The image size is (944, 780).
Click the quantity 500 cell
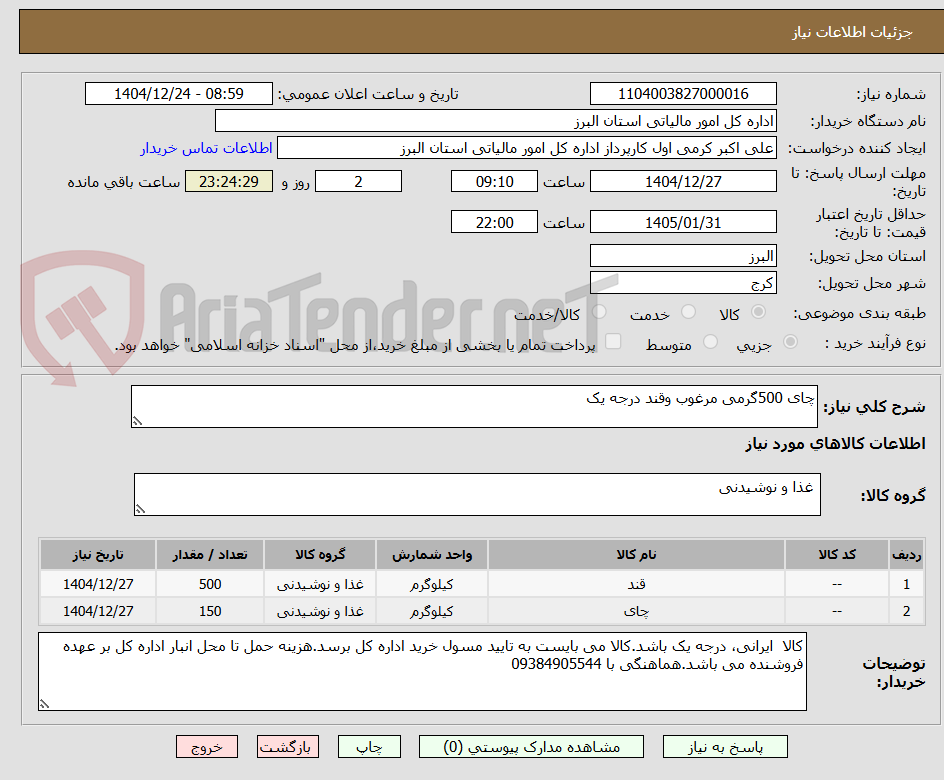(210, 584)
